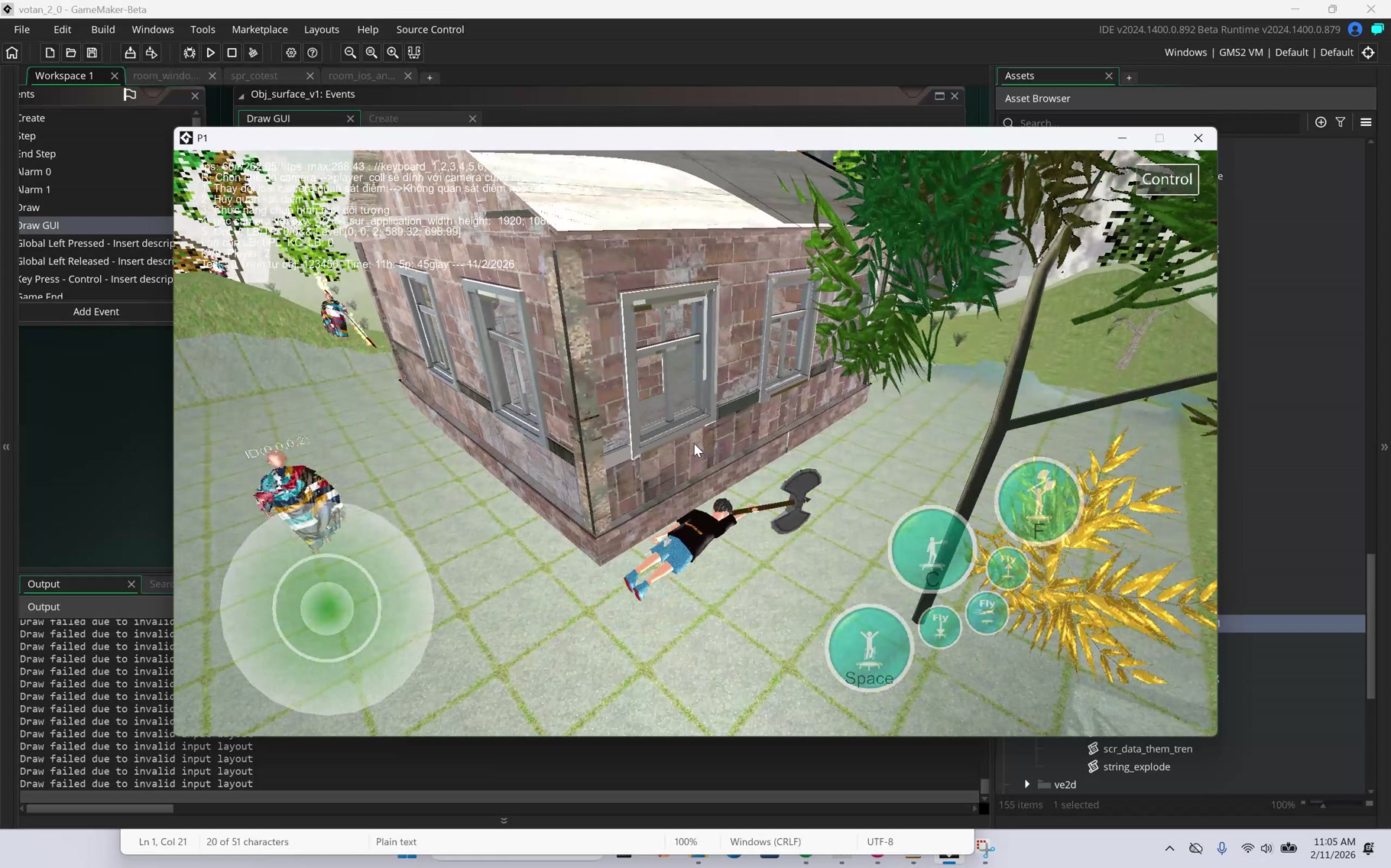Click the Add Event button
This screenshot has height=868, width=1391.
(96, 312)
